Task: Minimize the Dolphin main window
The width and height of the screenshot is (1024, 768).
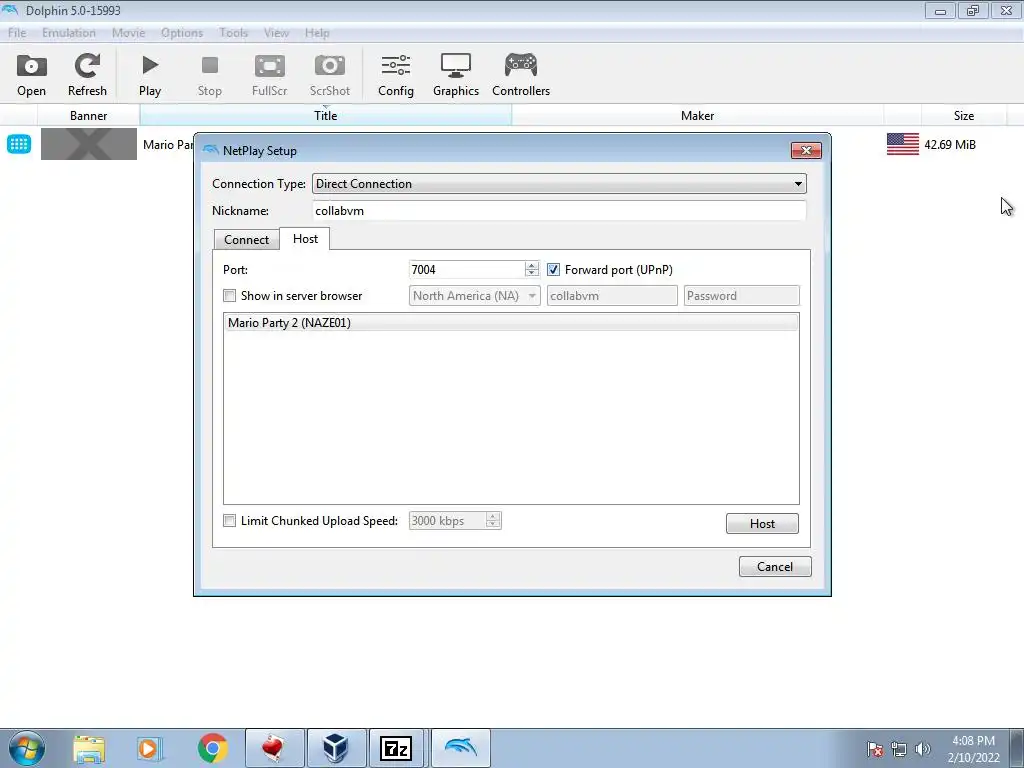Action: pyautogui.click(x=940, y=11)
